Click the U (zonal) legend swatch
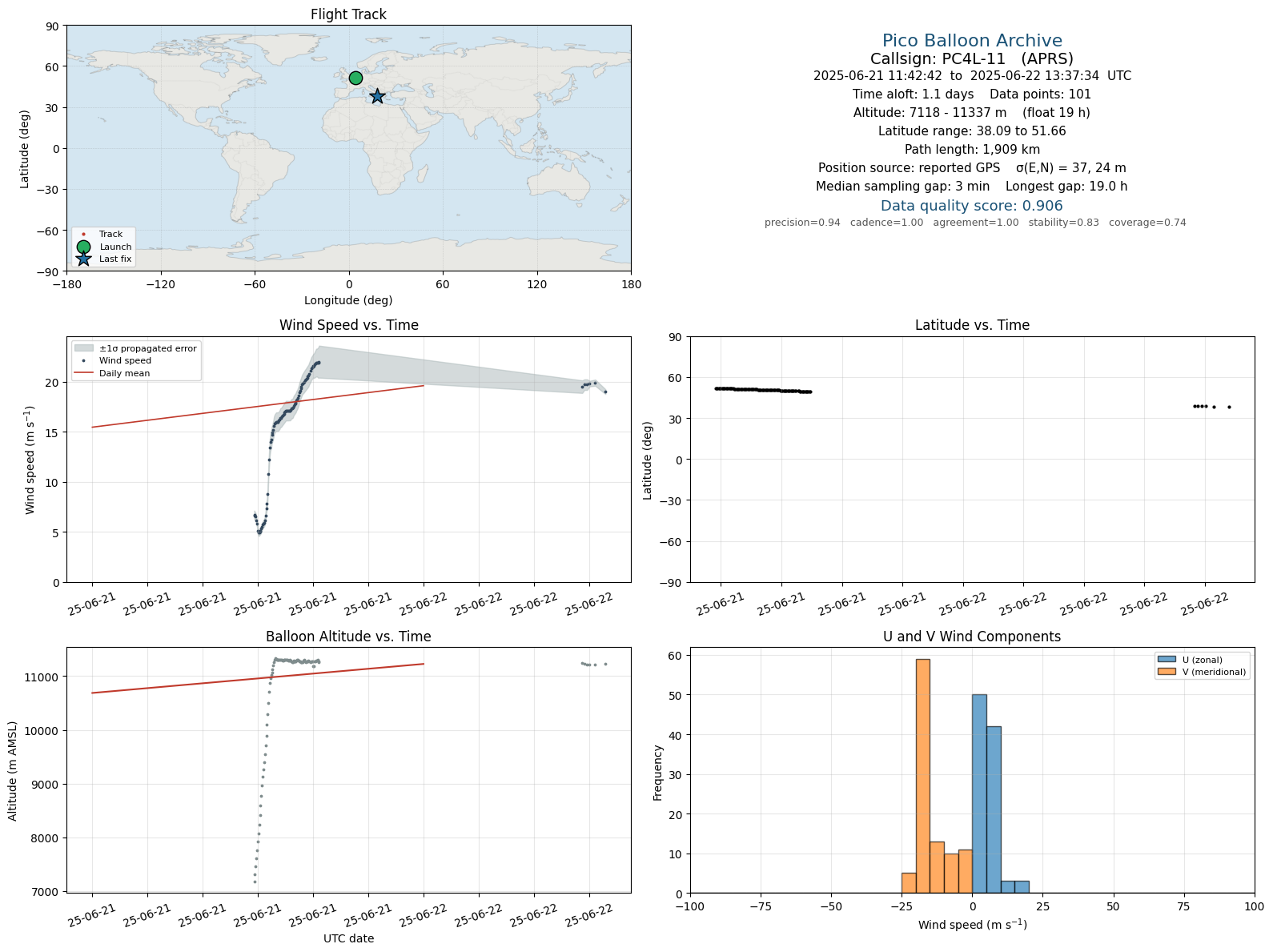Image resolution: width=1273 pixels, height=952 pixels. click(1167, 660)
